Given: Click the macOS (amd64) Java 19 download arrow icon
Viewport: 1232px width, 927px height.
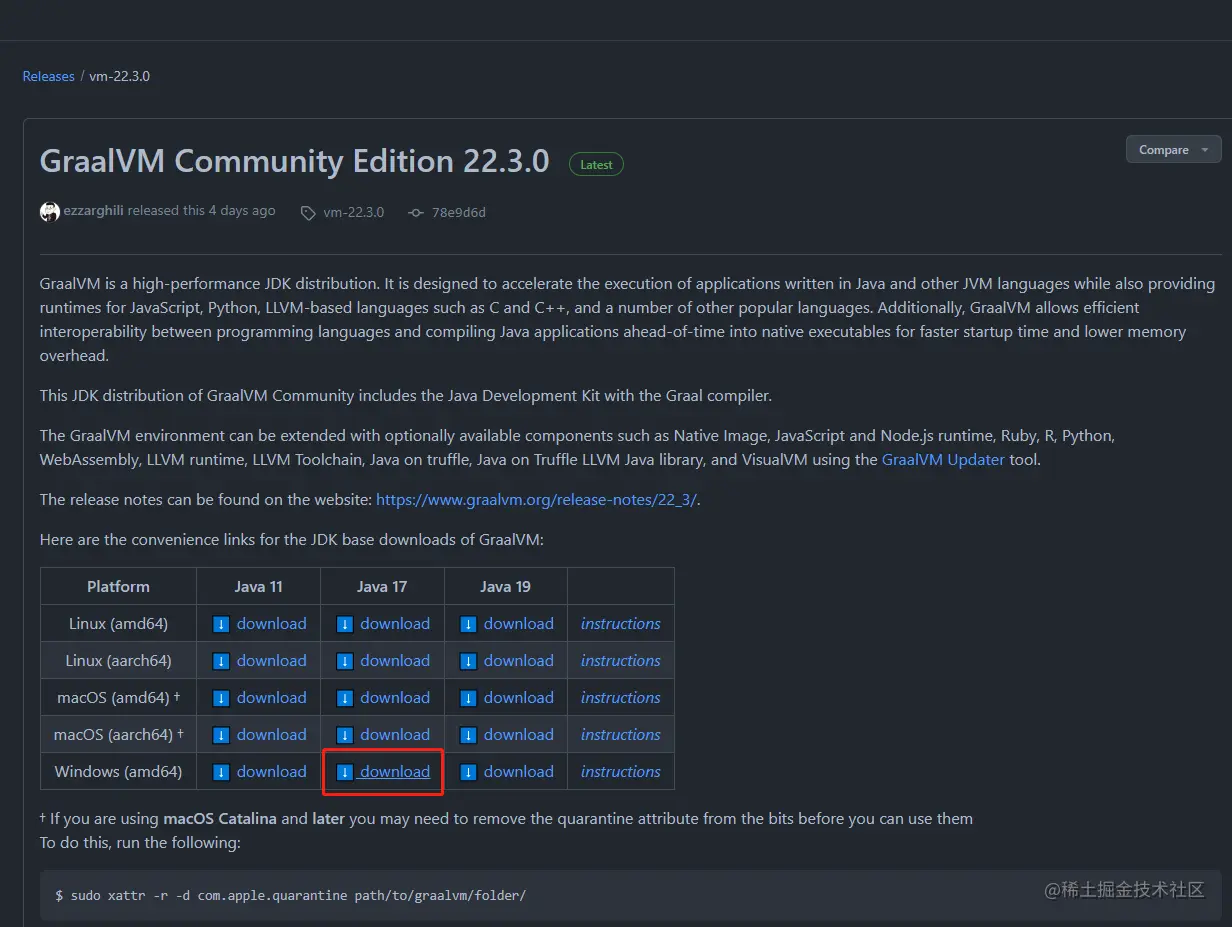Looking at the screenshot, I should [468, 698].
